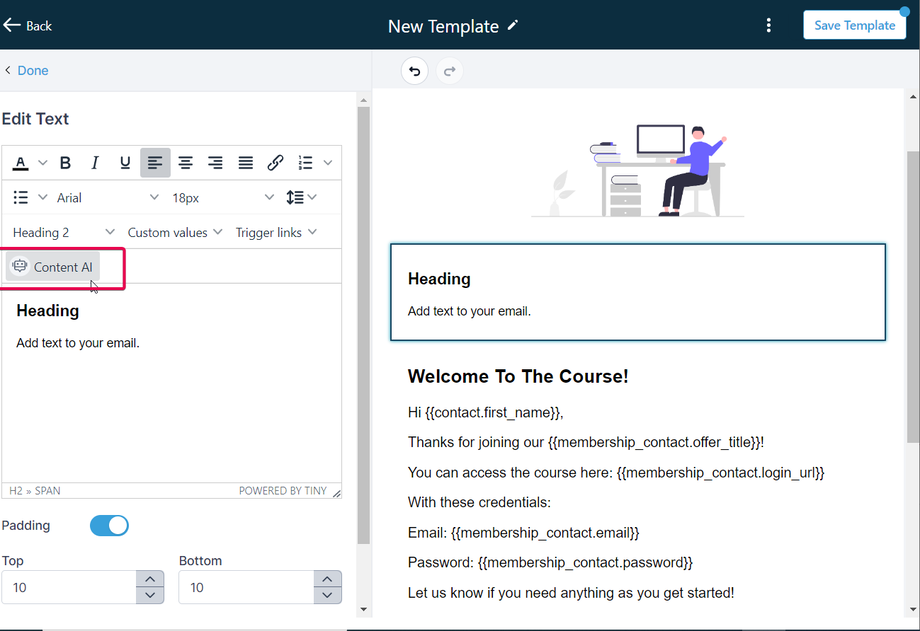The height and width of the screenshot is (631, 920).
Task: Click the undo arrow button
Action: coord(415,71)
